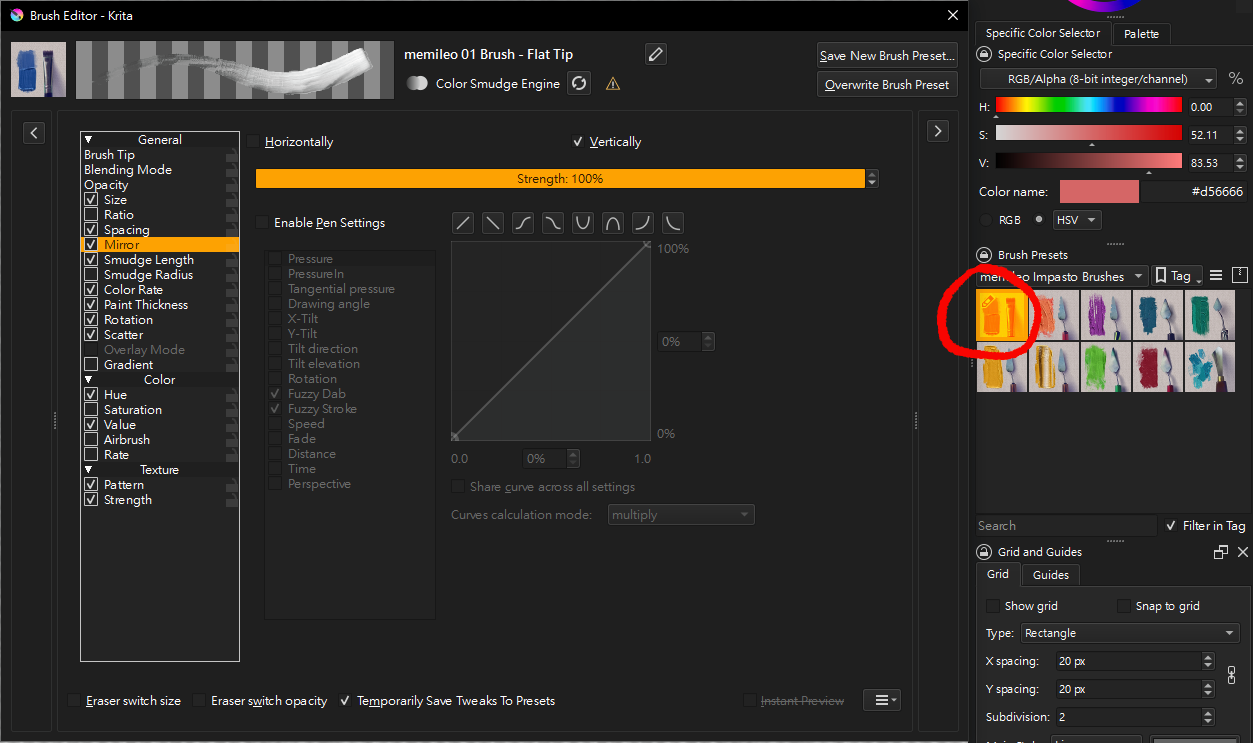Open the Tag button dropdown

[1177, 276]
